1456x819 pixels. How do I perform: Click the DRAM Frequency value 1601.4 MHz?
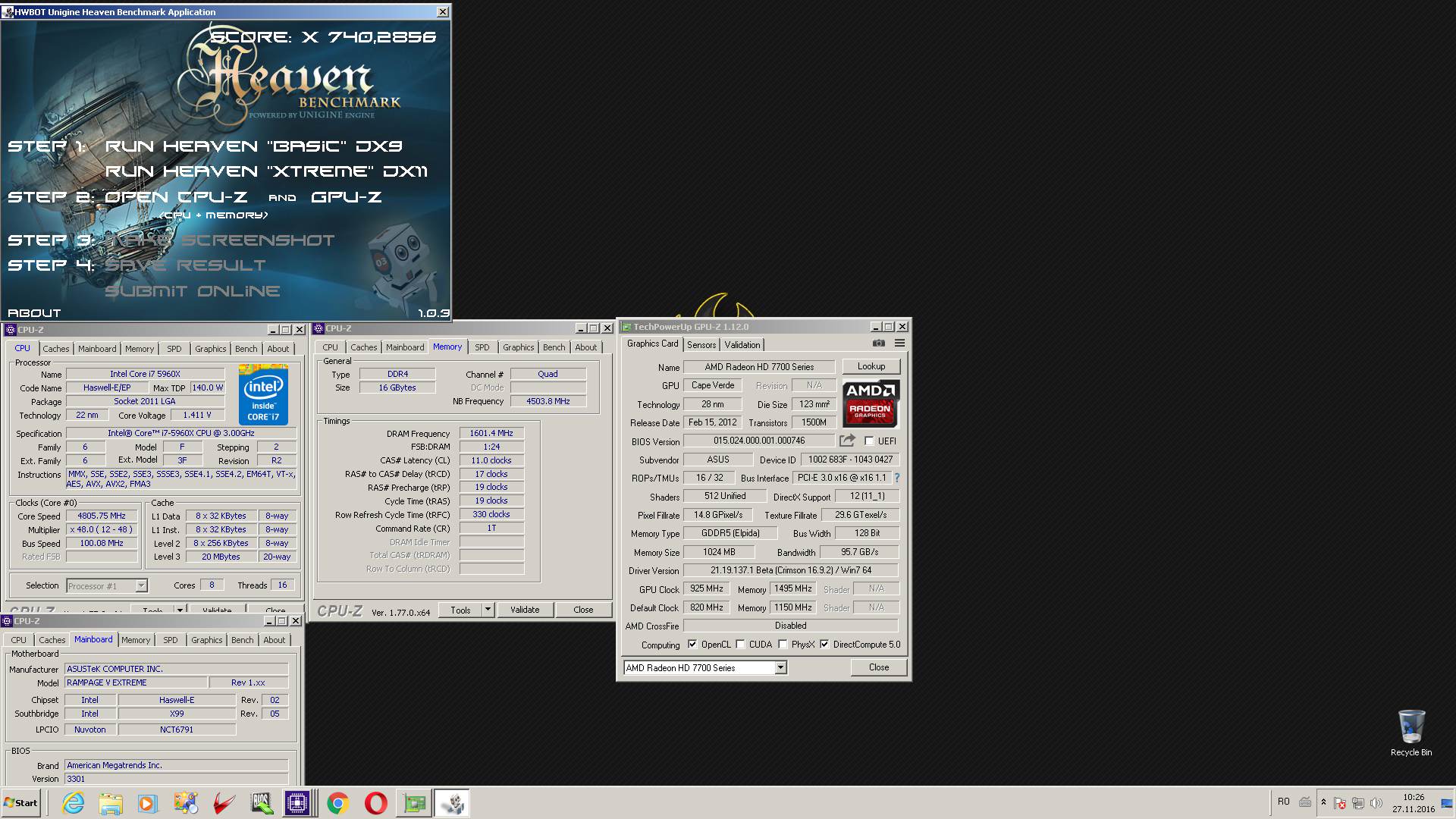coord(491,434)
